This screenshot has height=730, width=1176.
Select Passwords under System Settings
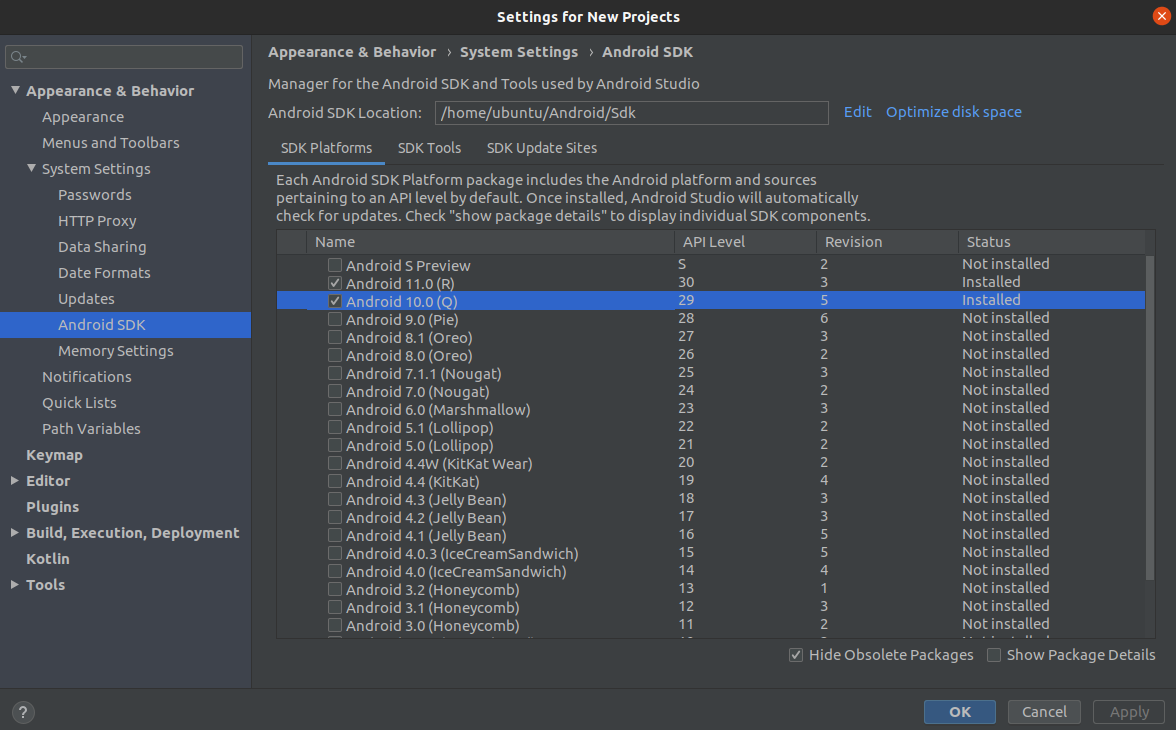pos(94,194)
